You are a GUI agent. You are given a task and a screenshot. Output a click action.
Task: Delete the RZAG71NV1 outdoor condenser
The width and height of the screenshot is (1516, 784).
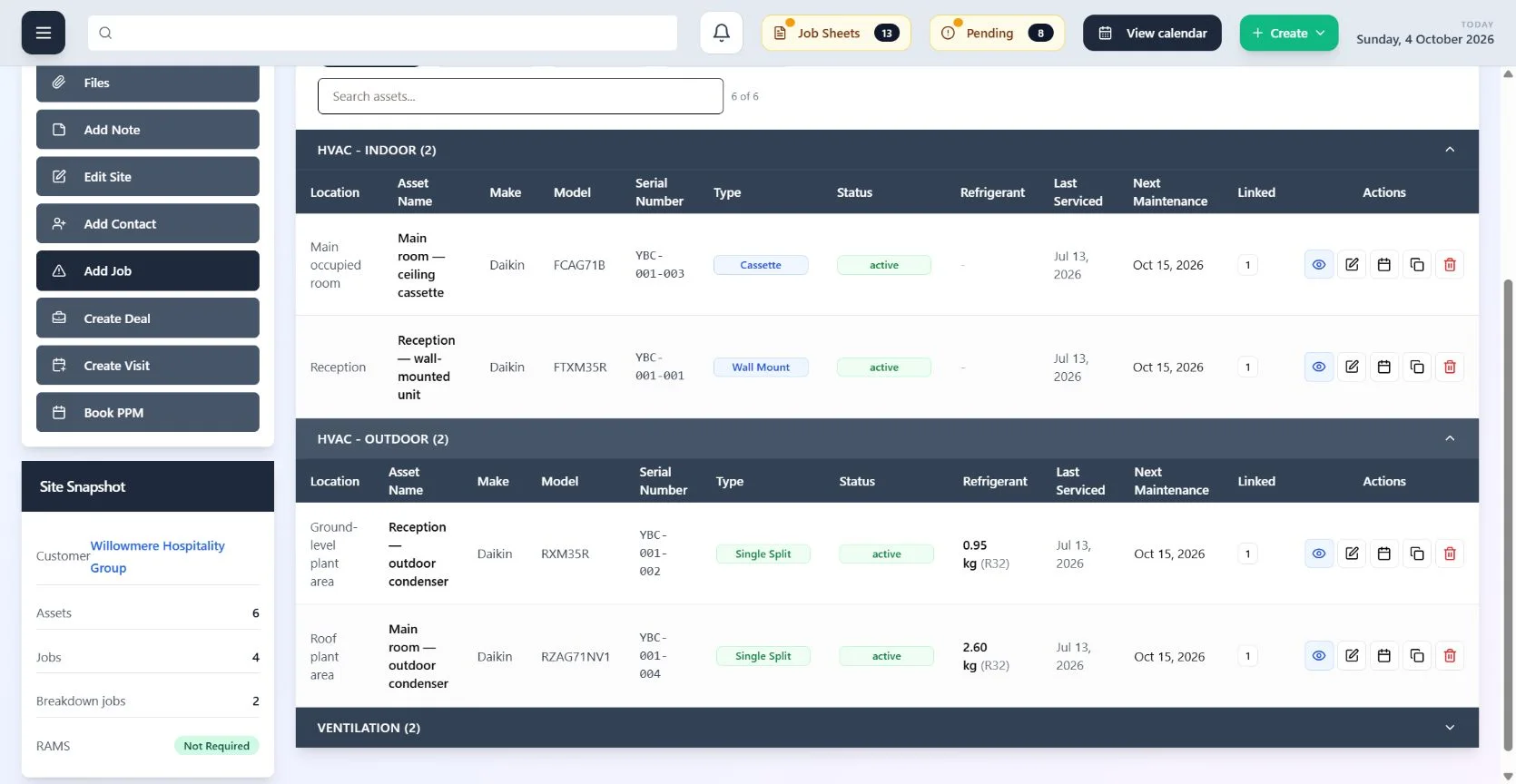click(x=1450, y=656)
